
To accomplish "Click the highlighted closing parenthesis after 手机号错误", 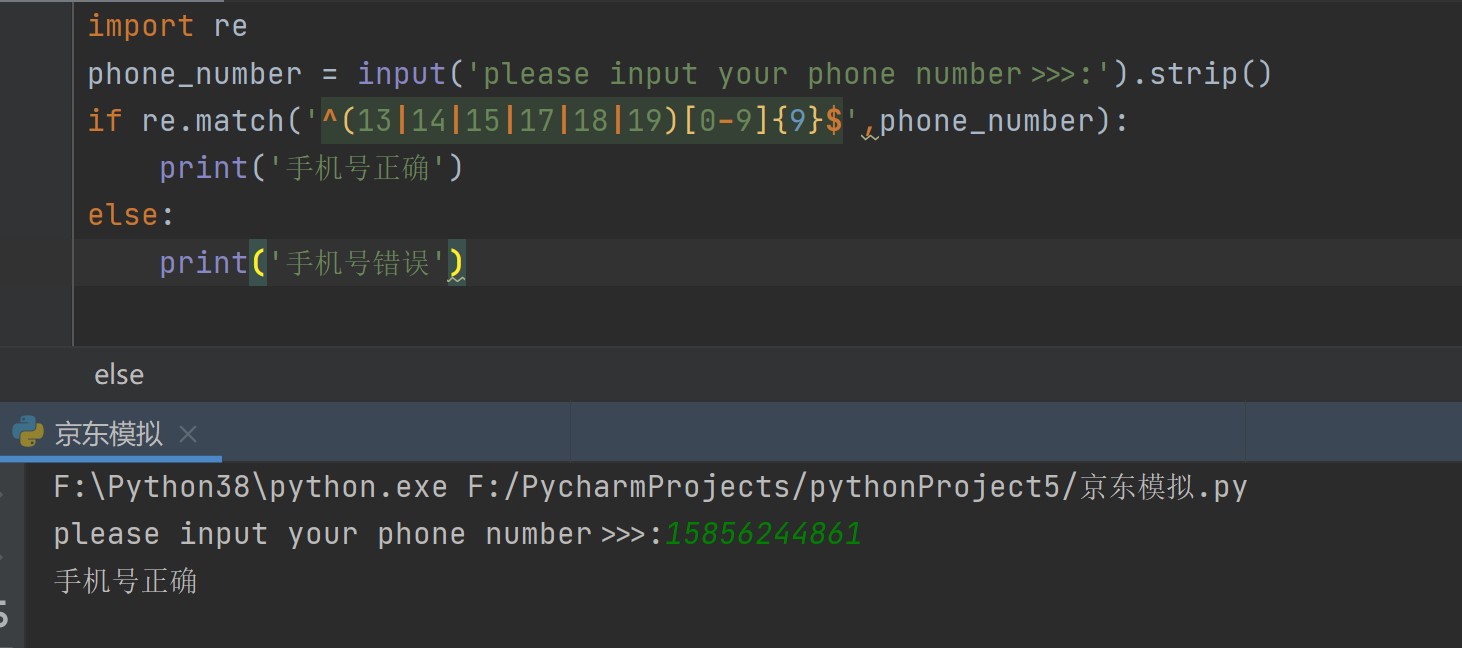I will coord(456,263).
